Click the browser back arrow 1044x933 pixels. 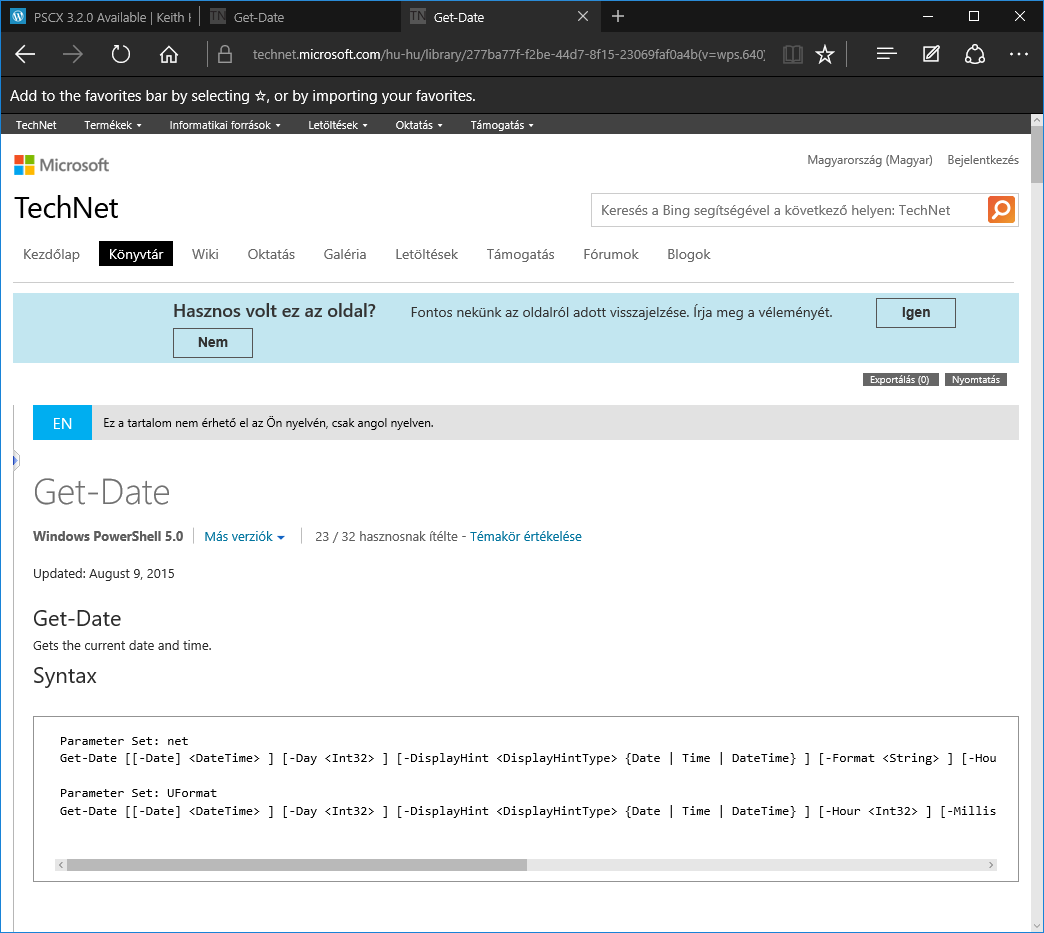tap(25, 55)
